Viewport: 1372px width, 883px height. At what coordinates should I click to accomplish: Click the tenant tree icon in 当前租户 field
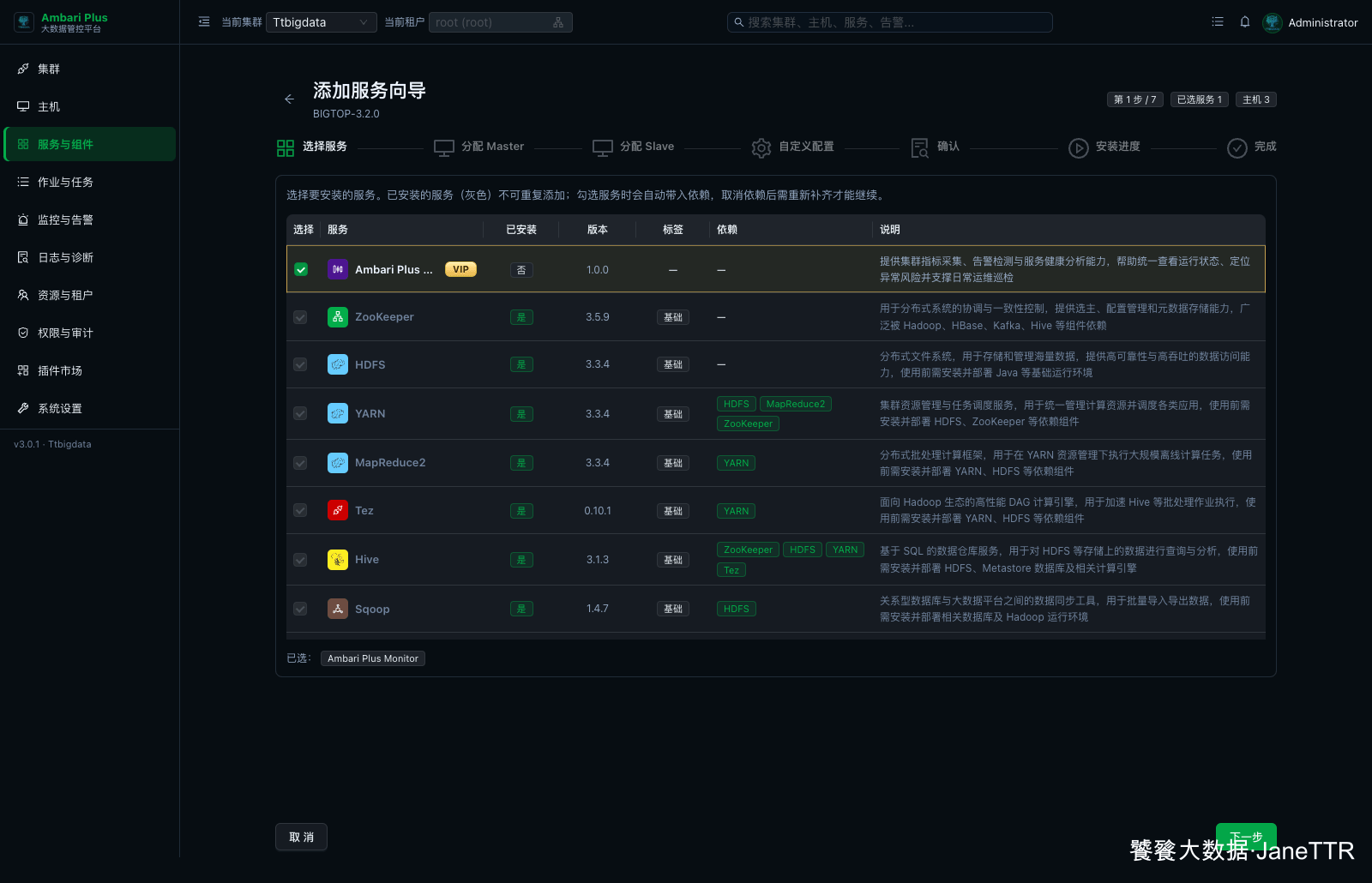(558, 22)
